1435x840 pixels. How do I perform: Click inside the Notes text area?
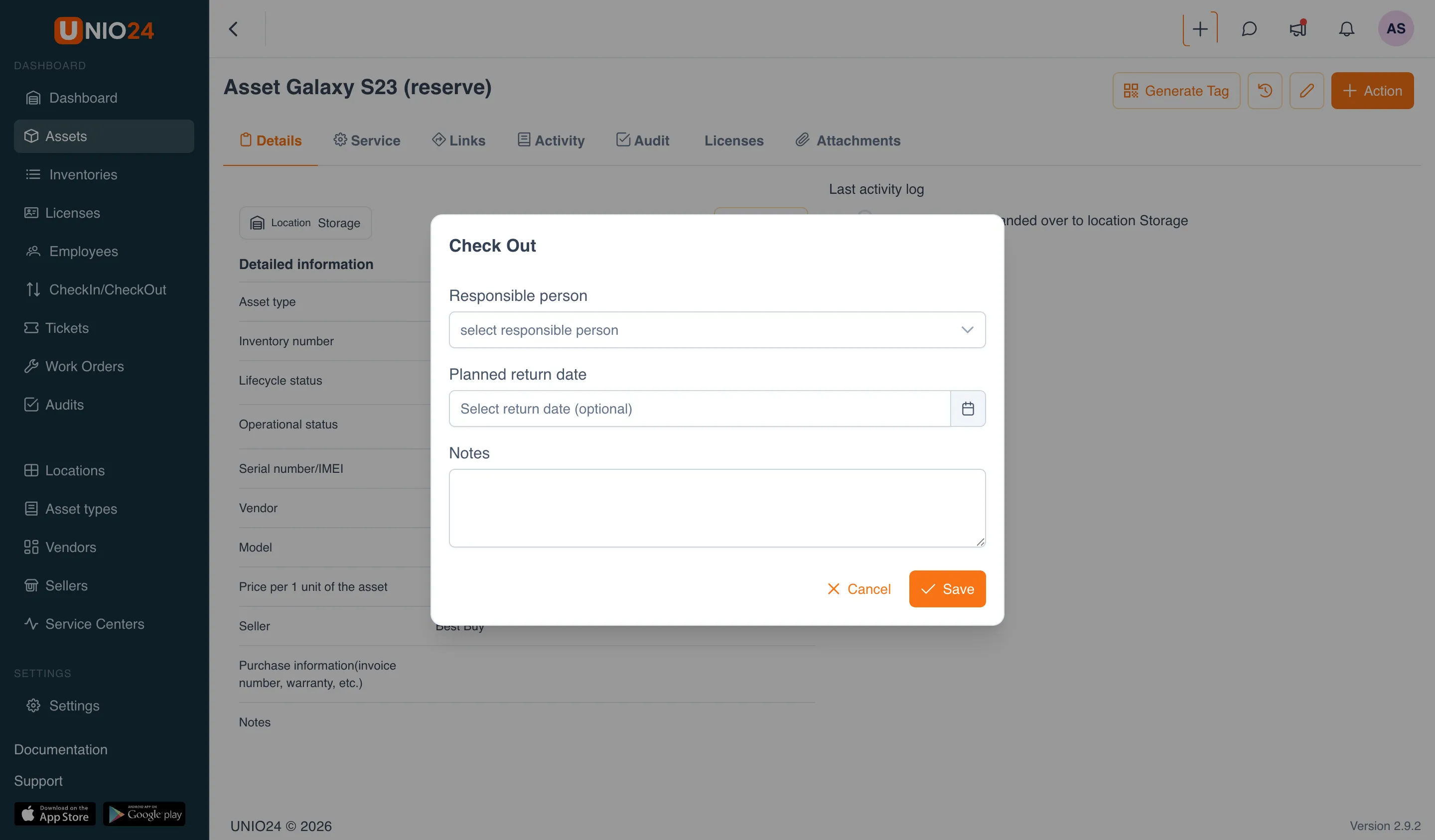[x=717, y=508]
